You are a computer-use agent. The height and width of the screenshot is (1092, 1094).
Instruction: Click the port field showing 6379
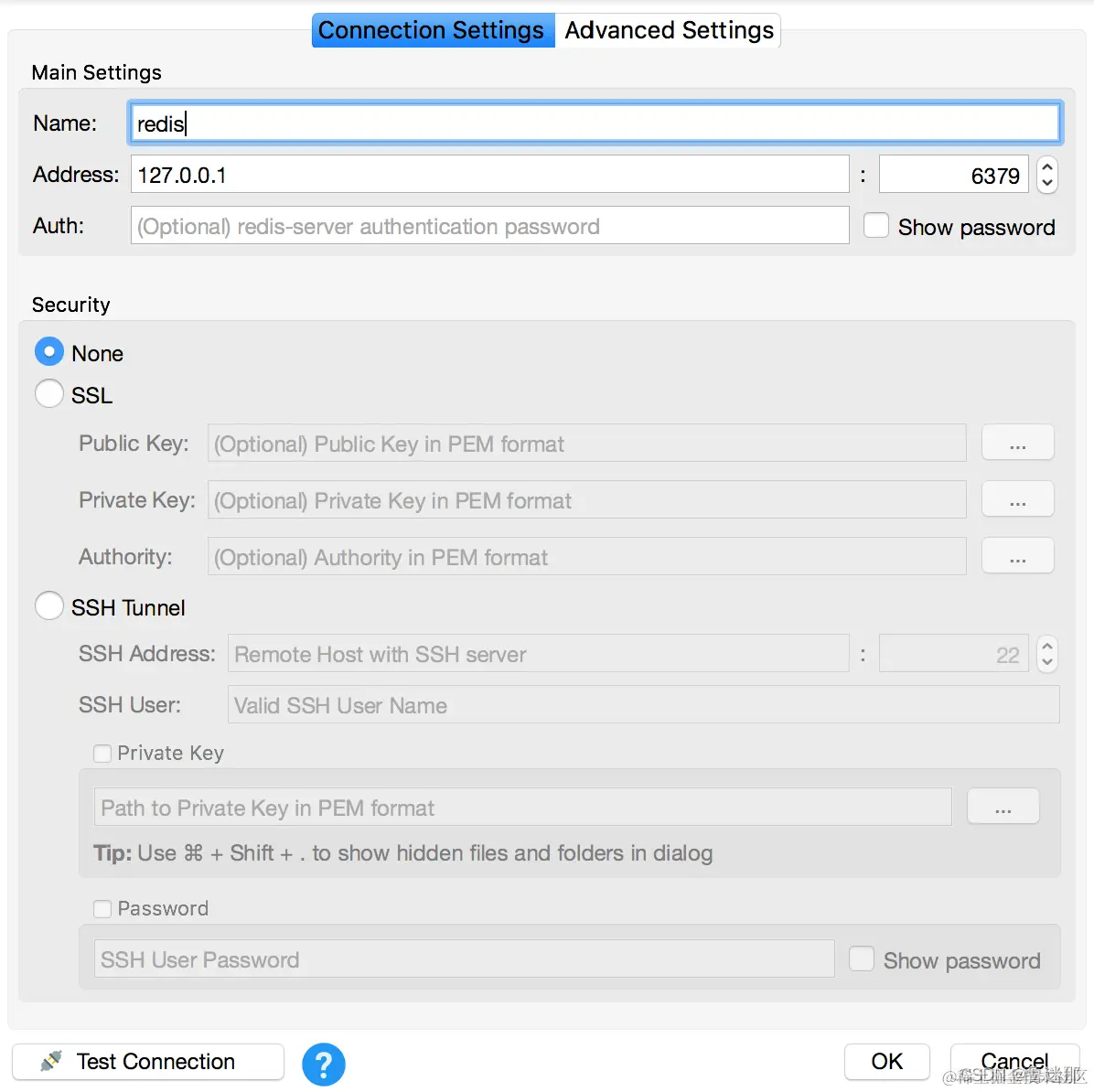tap(953, 175)
